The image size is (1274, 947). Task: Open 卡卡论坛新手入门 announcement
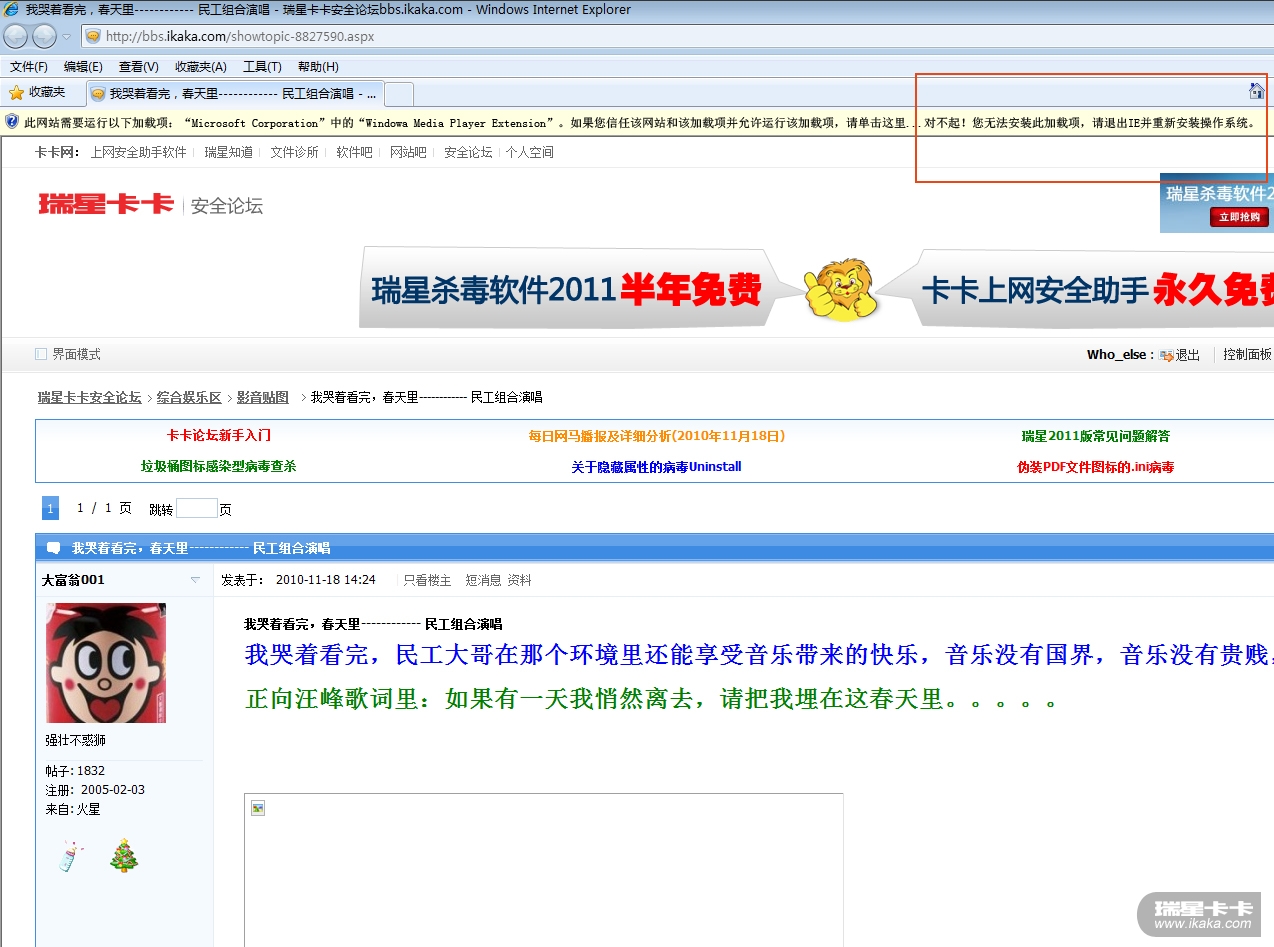pyautogui.click(x=219, y=436)
